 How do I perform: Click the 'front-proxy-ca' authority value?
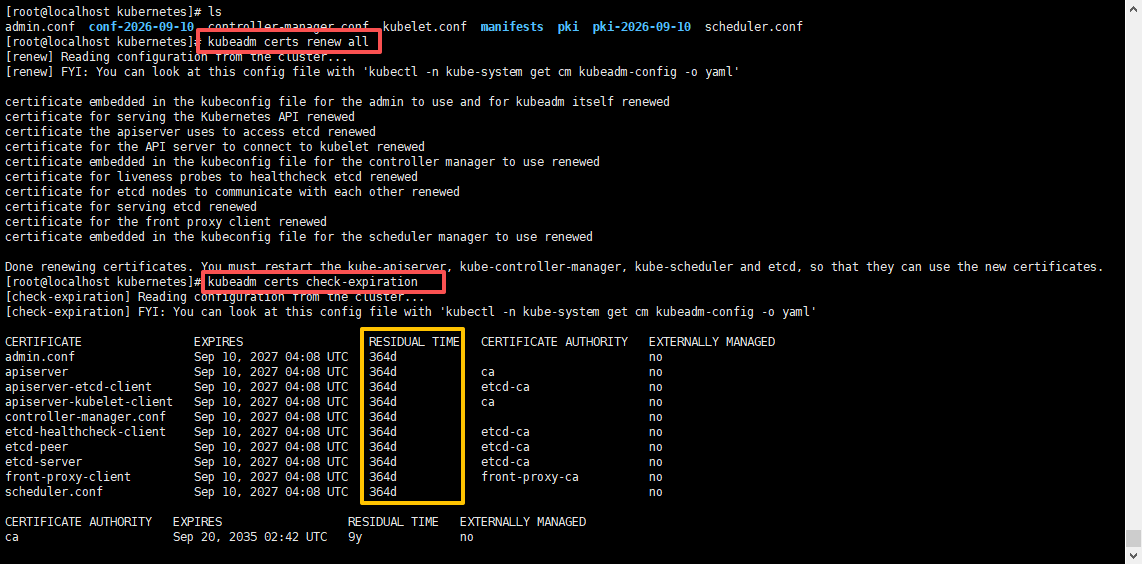(529, 477)
